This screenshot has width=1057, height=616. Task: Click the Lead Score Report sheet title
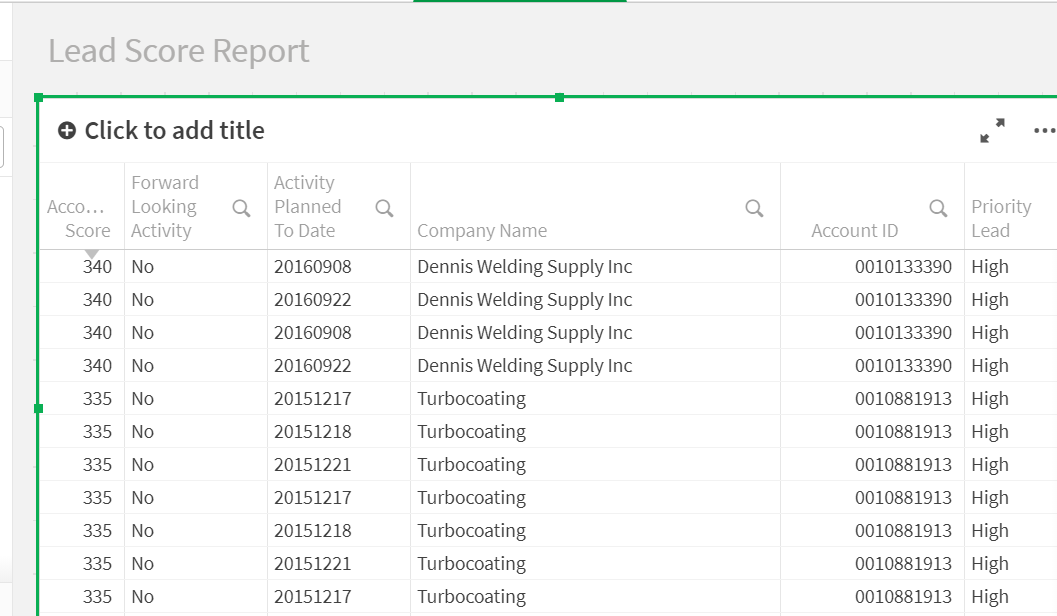coord(179,51)
